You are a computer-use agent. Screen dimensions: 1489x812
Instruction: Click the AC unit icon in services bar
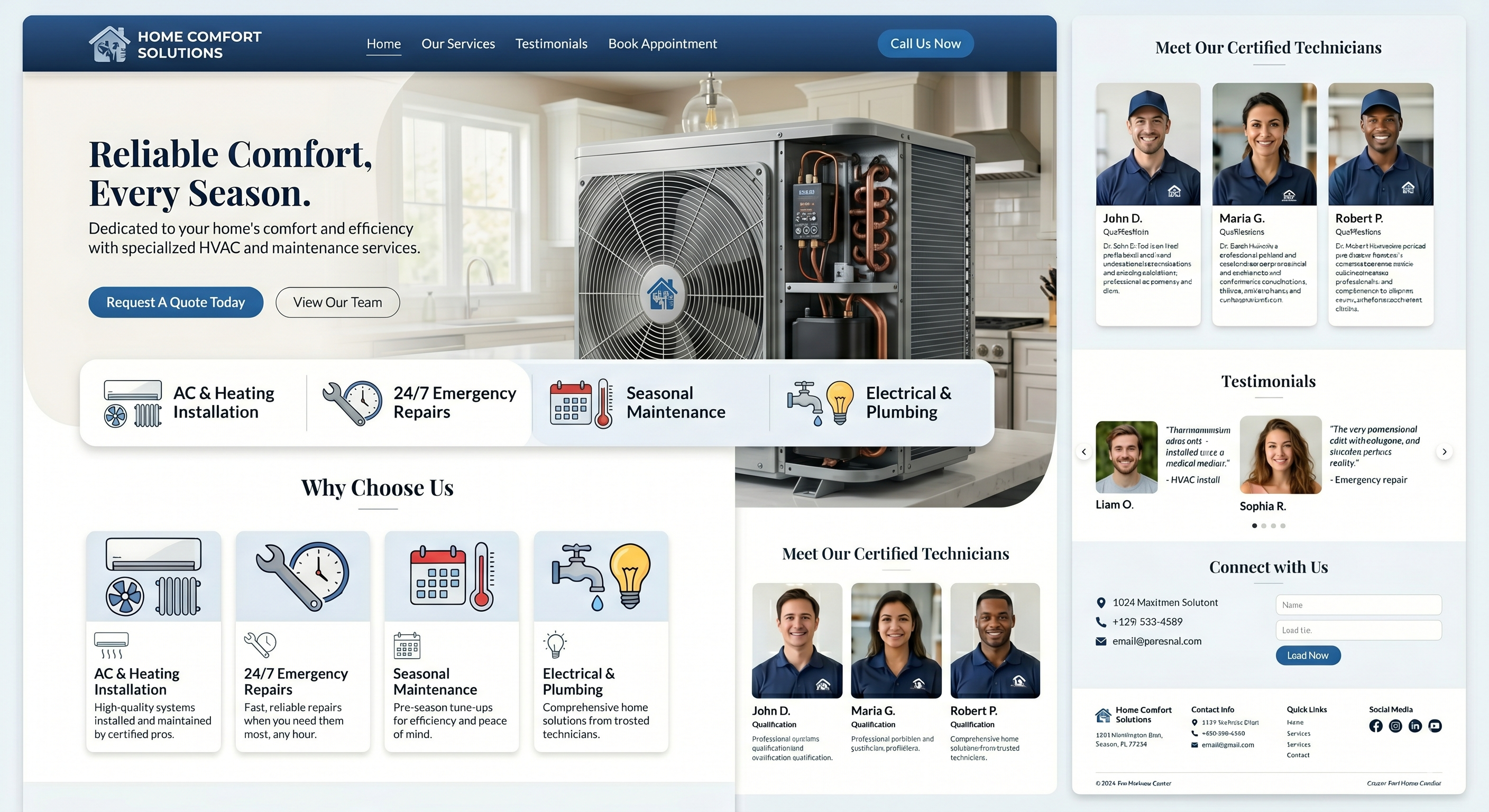[132, 403]
